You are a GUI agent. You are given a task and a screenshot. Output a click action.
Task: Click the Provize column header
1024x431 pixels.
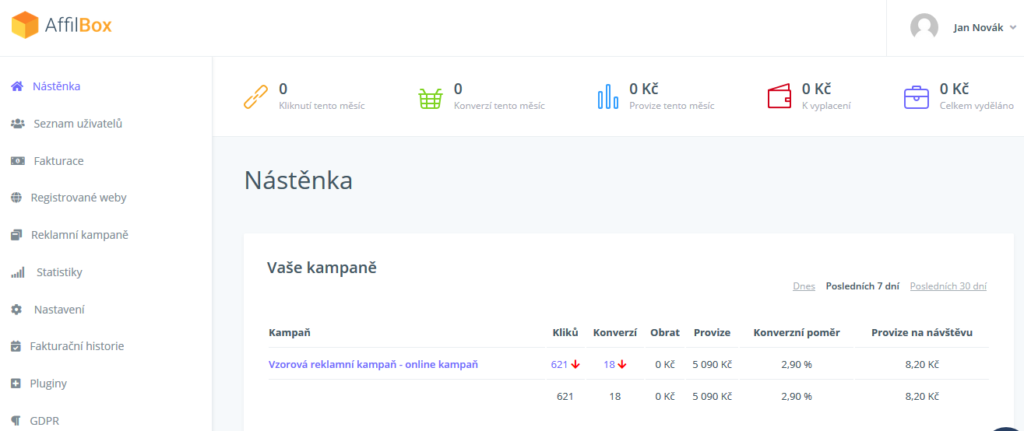coord(712,333)
